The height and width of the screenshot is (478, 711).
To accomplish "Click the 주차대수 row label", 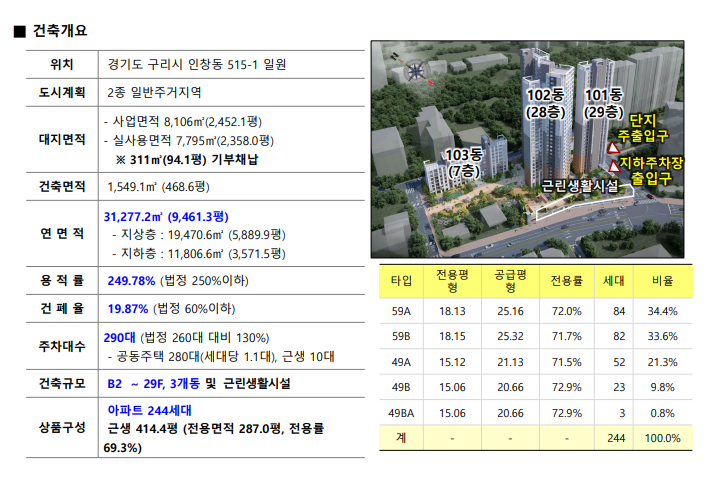I will (62, 346).
